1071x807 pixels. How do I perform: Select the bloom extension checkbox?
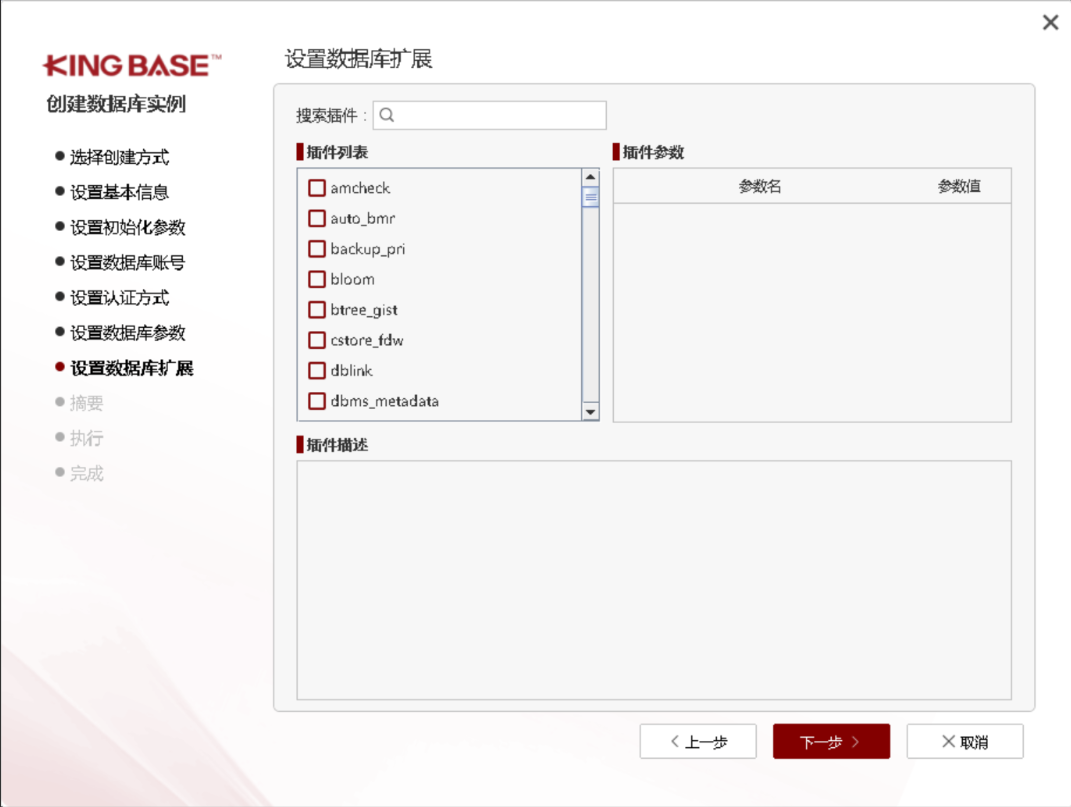click(x=317, y=279)
